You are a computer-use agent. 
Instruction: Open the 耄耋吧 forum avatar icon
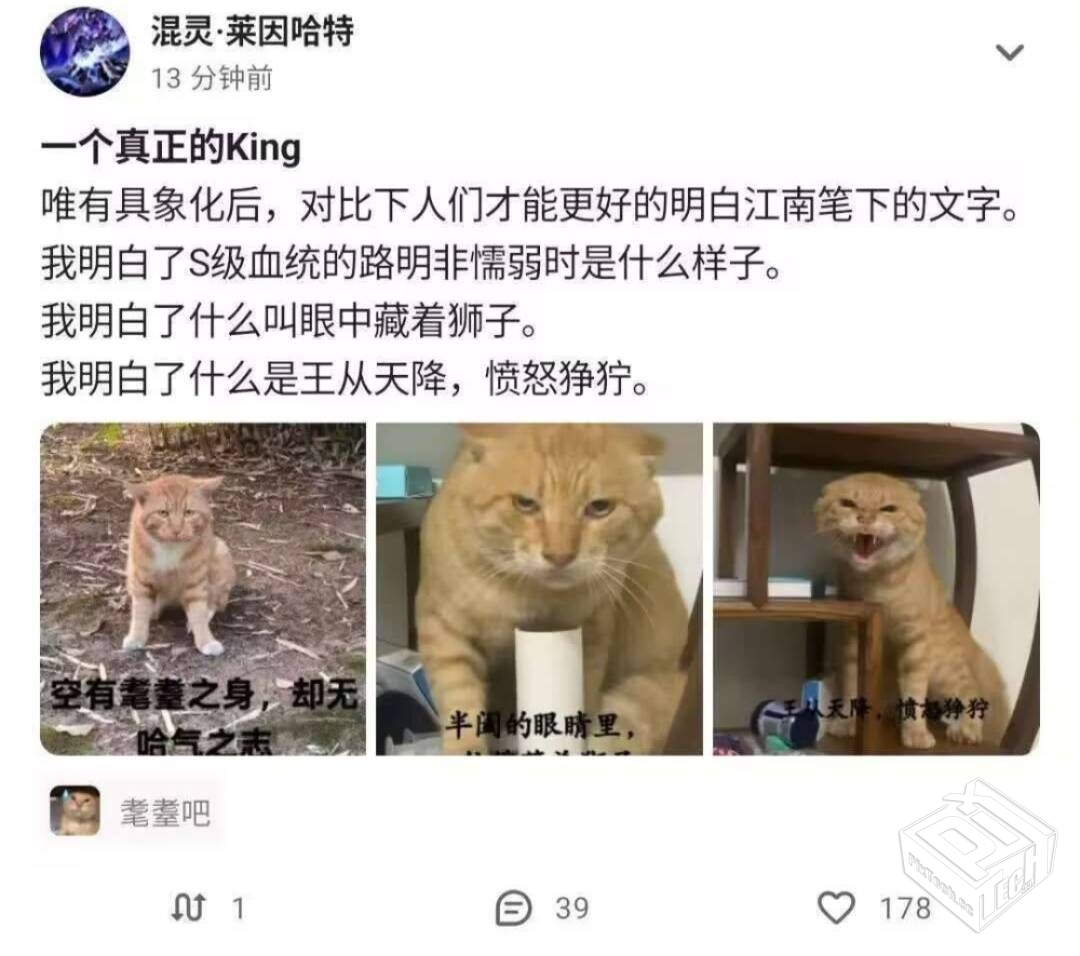[x=75, y=811]
